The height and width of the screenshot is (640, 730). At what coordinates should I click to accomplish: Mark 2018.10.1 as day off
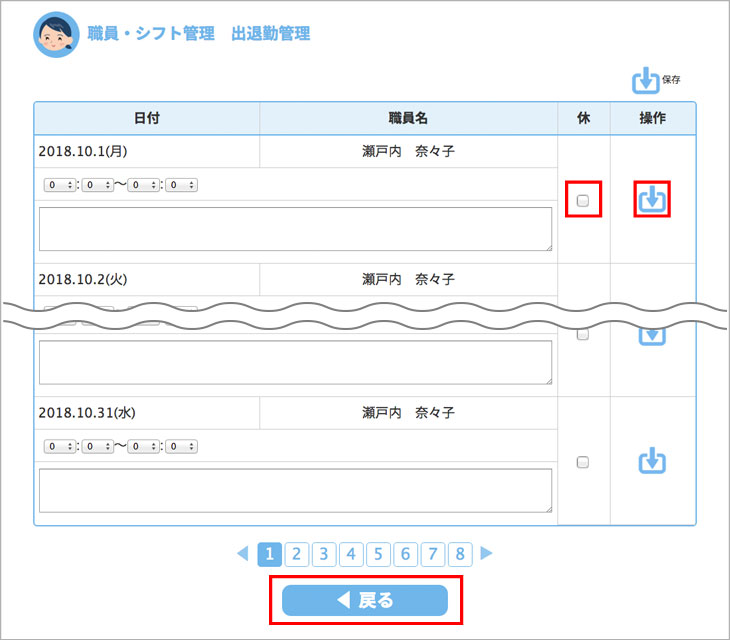pos(583,200)
